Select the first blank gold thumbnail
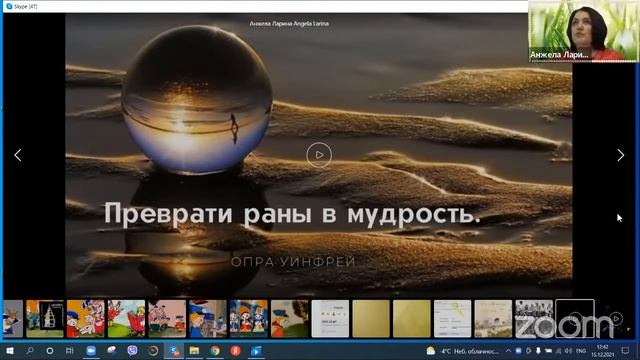The height and width of the screenshot is (360, 640). [371, 319]
